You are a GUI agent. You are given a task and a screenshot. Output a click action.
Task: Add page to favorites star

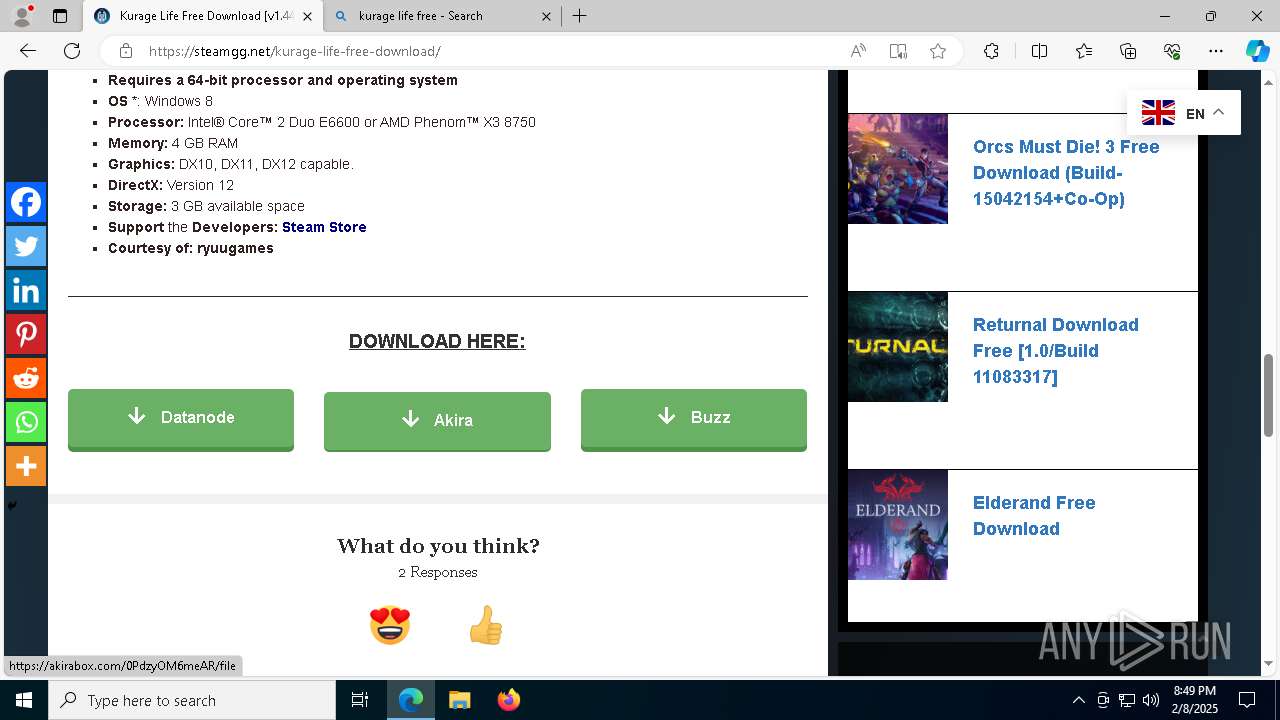[x=938, y=51]
